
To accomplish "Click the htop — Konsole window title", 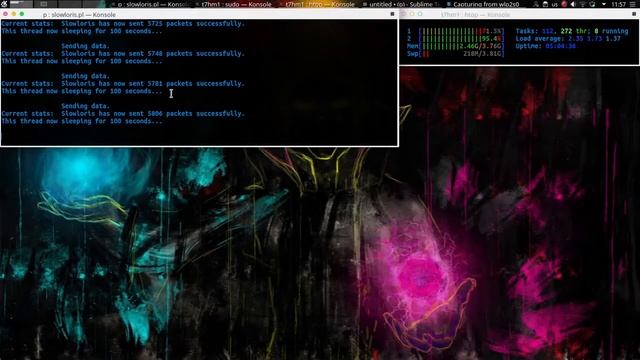I will 475,15.
